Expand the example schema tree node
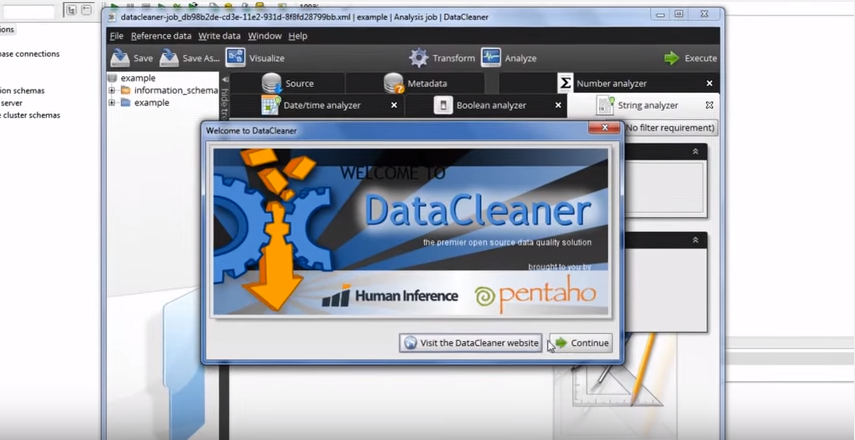Viewport: 855px width, 440px height. coord(113,103)
